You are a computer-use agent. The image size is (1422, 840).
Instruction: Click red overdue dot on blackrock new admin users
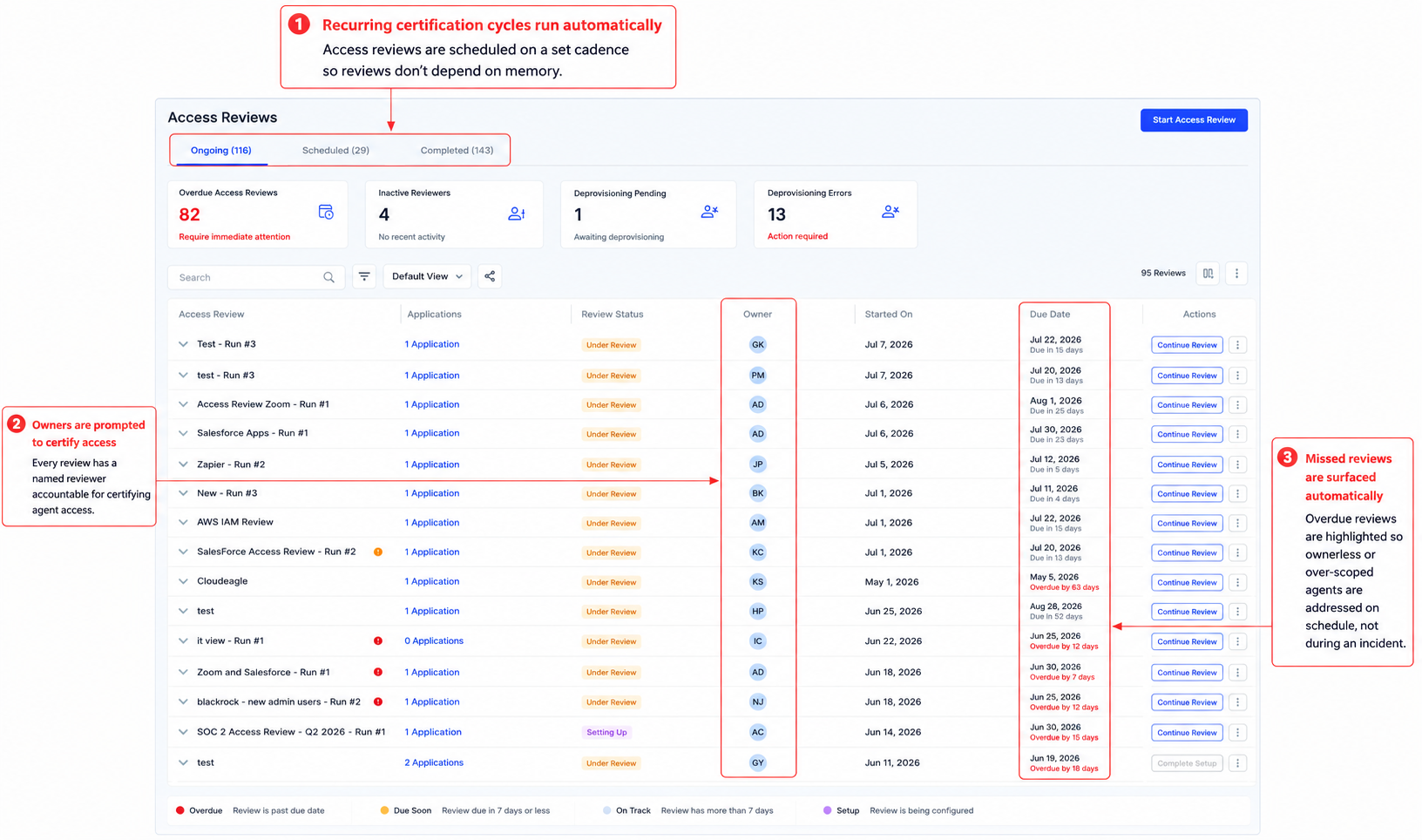tap(378, 701)
